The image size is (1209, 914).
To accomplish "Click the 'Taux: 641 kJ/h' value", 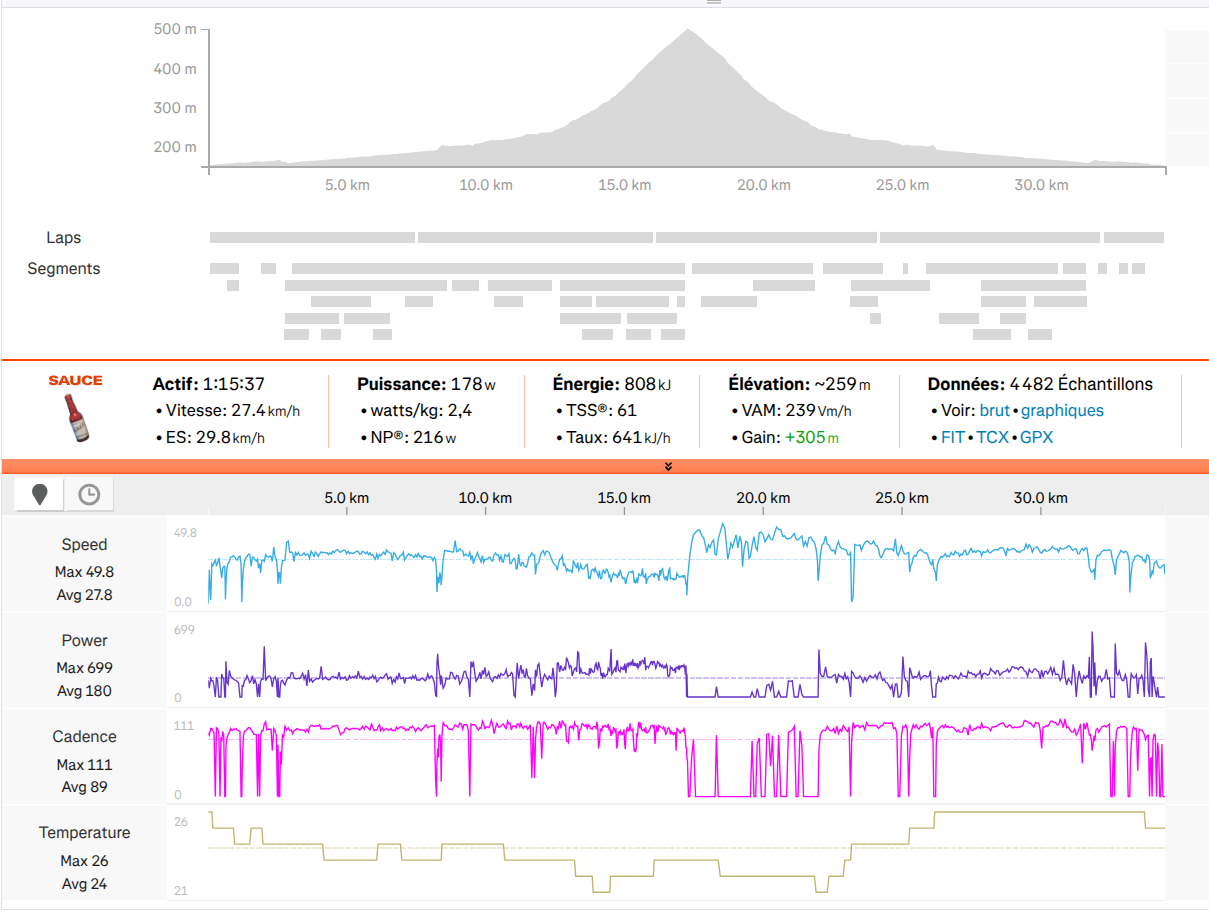I will [618, 438].
